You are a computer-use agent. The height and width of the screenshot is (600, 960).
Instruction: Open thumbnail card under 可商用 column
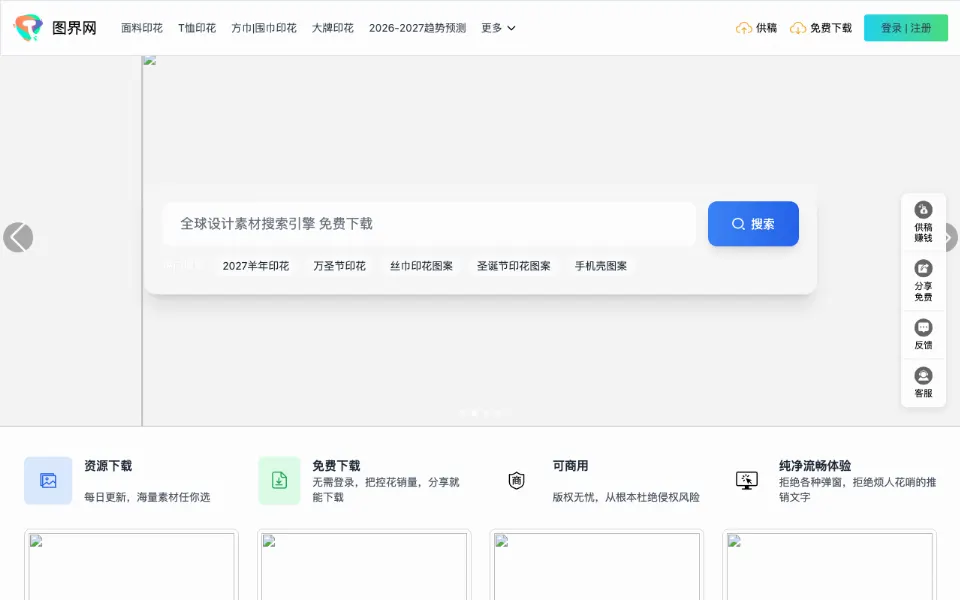coord(597,564)
